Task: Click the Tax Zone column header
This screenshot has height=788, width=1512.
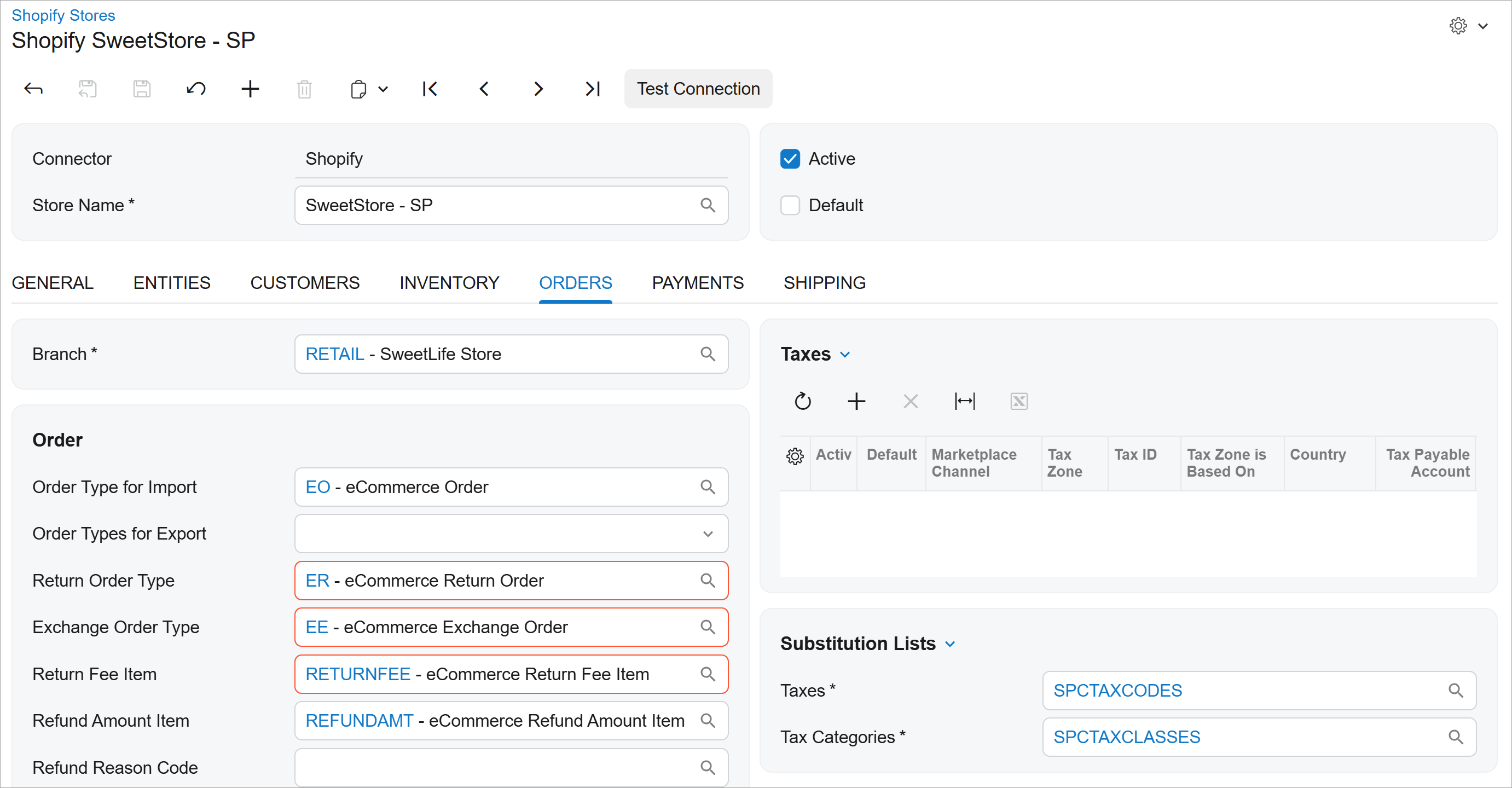Action: pos(1075,462)
